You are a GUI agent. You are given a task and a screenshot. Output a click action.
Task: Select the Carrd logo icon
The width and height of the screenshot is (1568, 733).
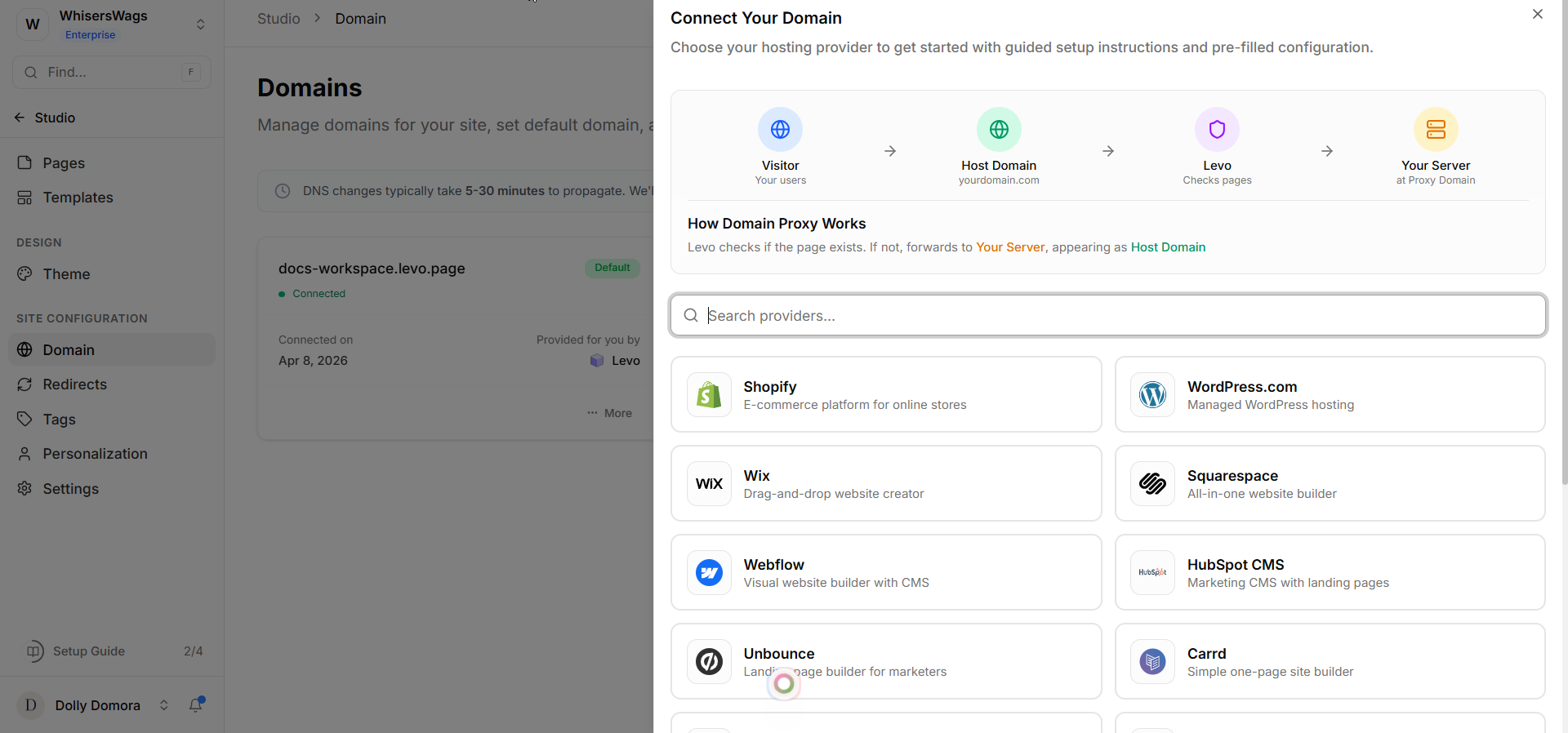(x=1152, y=662)
